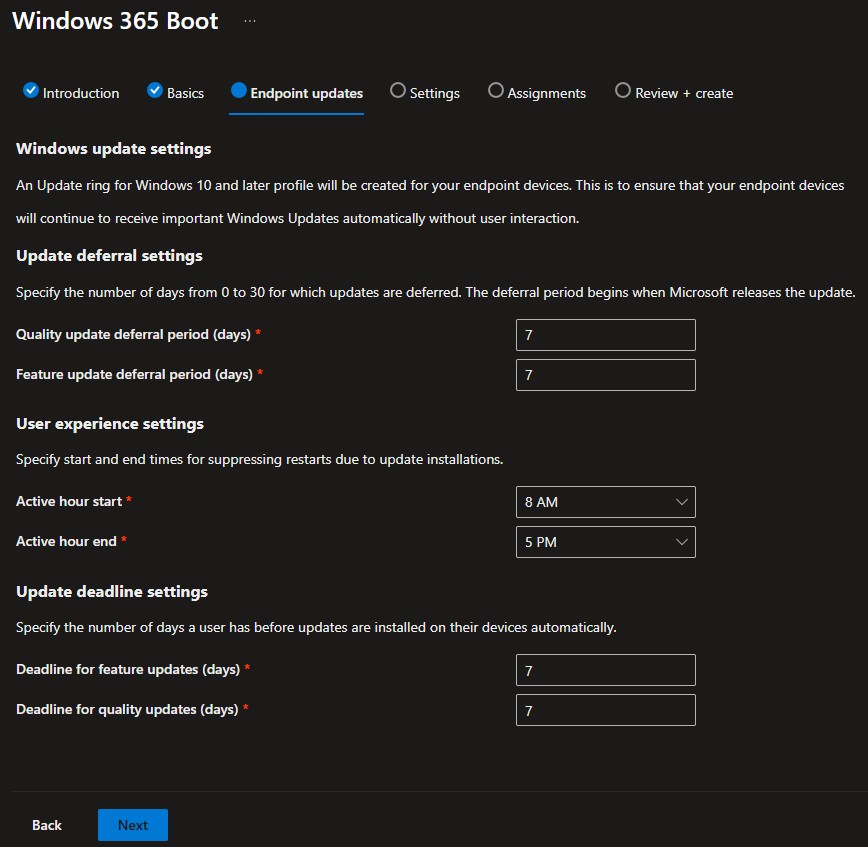868x847 pixels.
Task: Switch to the Settings tab
Action: click(x=434, y=93)
